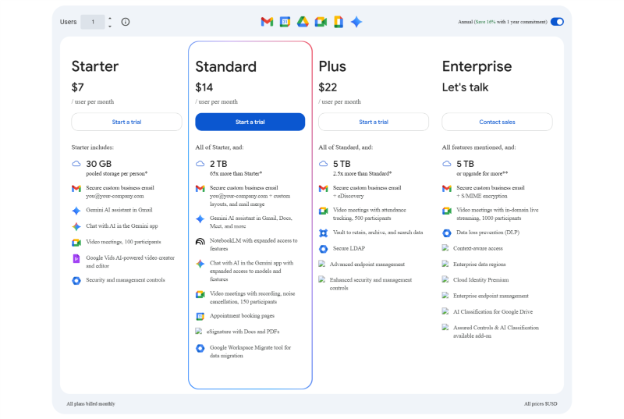Click 'All plans billed monthly' footnote
Image resolution: width=624 pixels, height=419 pixels.
coord(91,404)
